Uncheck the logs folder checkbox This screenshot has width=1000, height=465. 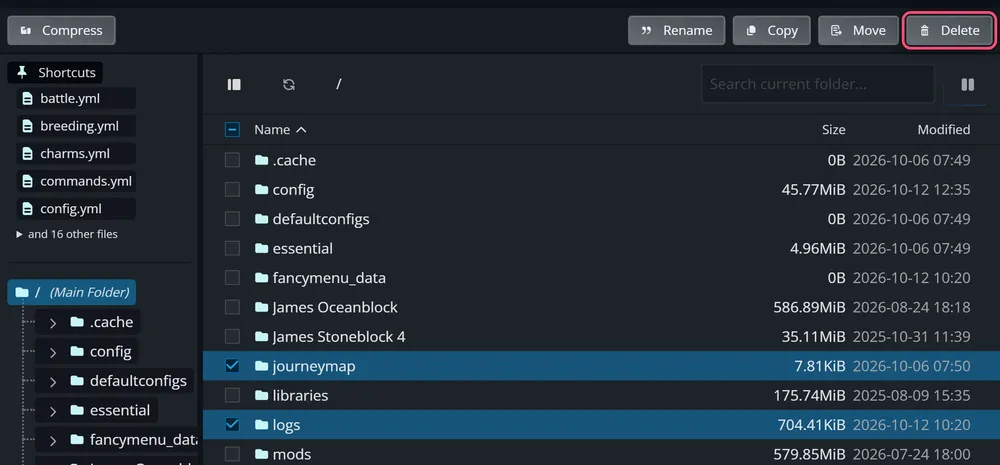232,424
